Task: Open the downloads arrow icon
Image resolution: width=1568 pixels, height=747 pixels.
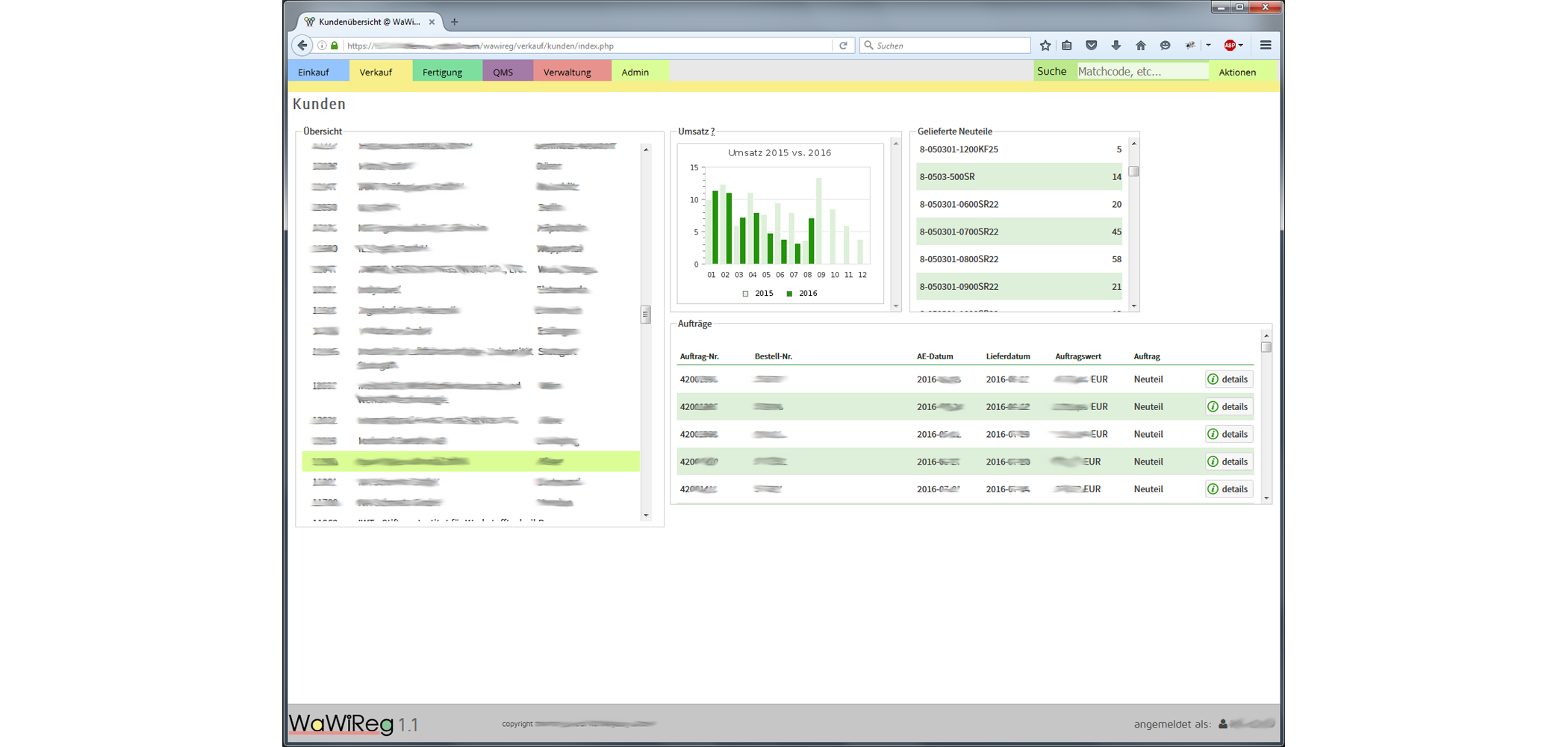Action: click(x=1116, y=46)
